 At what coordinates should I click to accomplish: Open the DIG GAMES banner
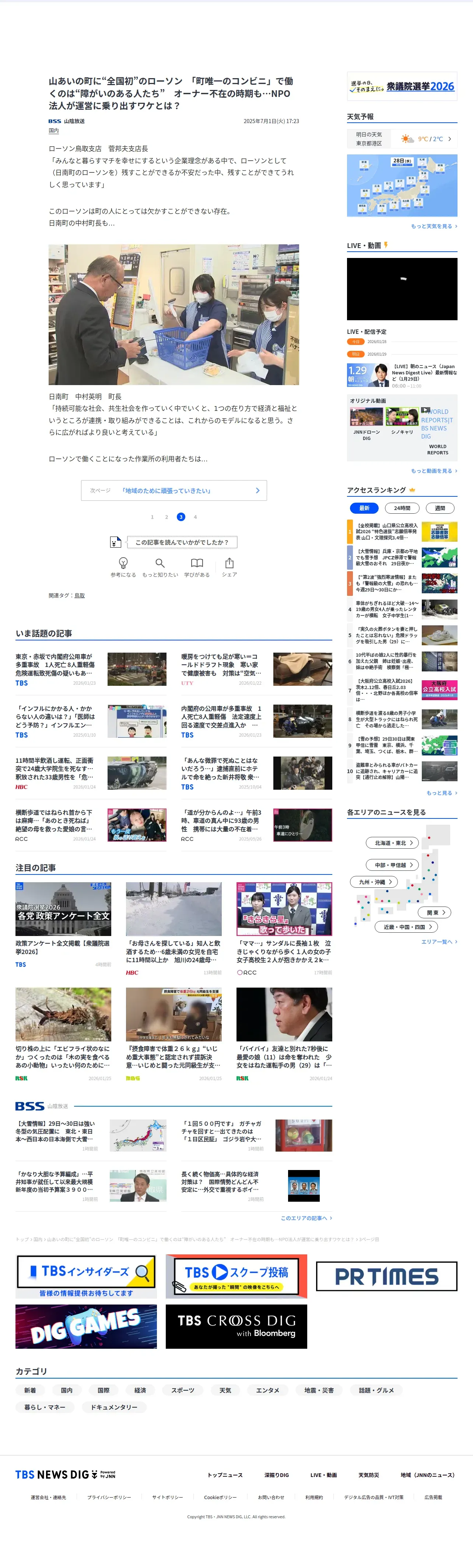[86, 1326]
